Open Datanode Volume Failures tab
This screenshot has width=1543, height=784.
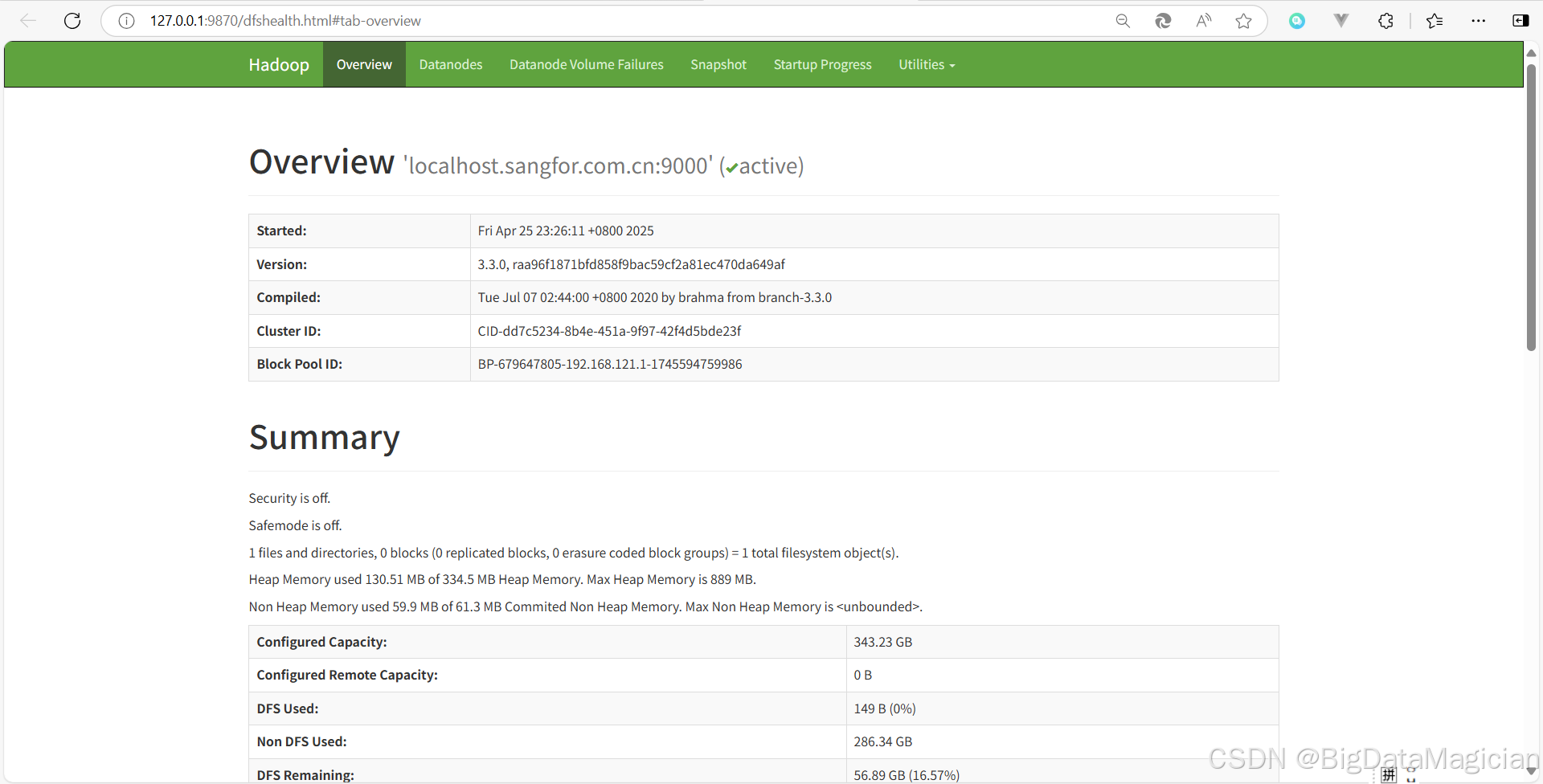(x=587, y=64)
